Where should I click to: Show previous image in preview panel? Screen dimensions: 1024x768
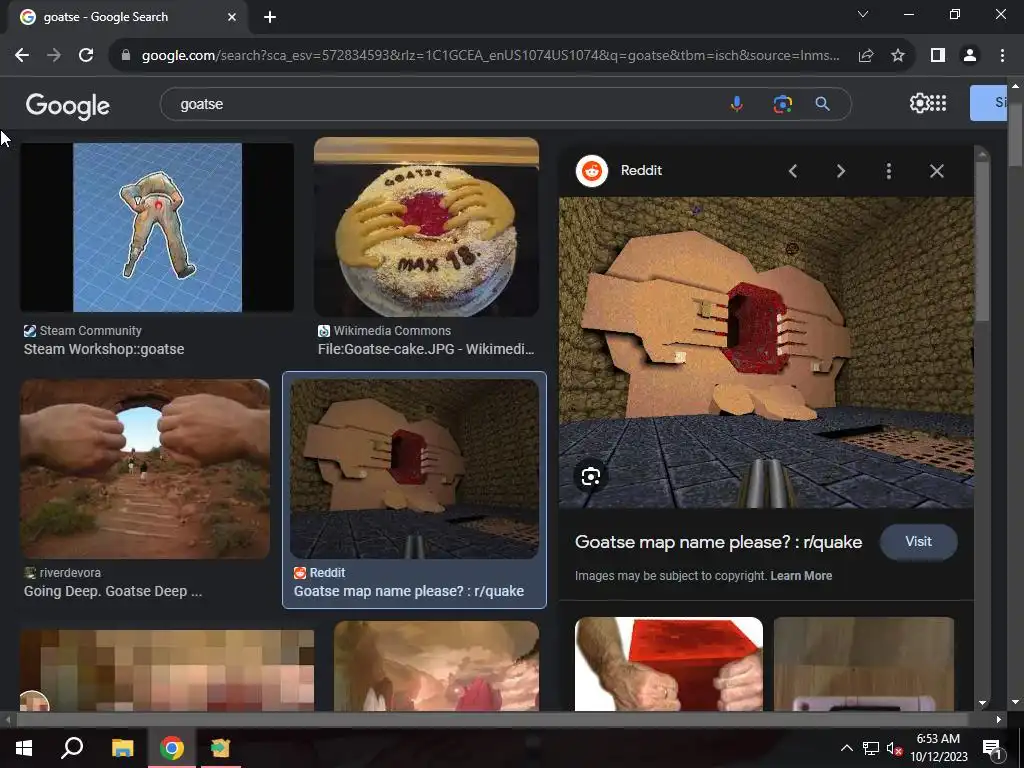(x=793, y=171)
